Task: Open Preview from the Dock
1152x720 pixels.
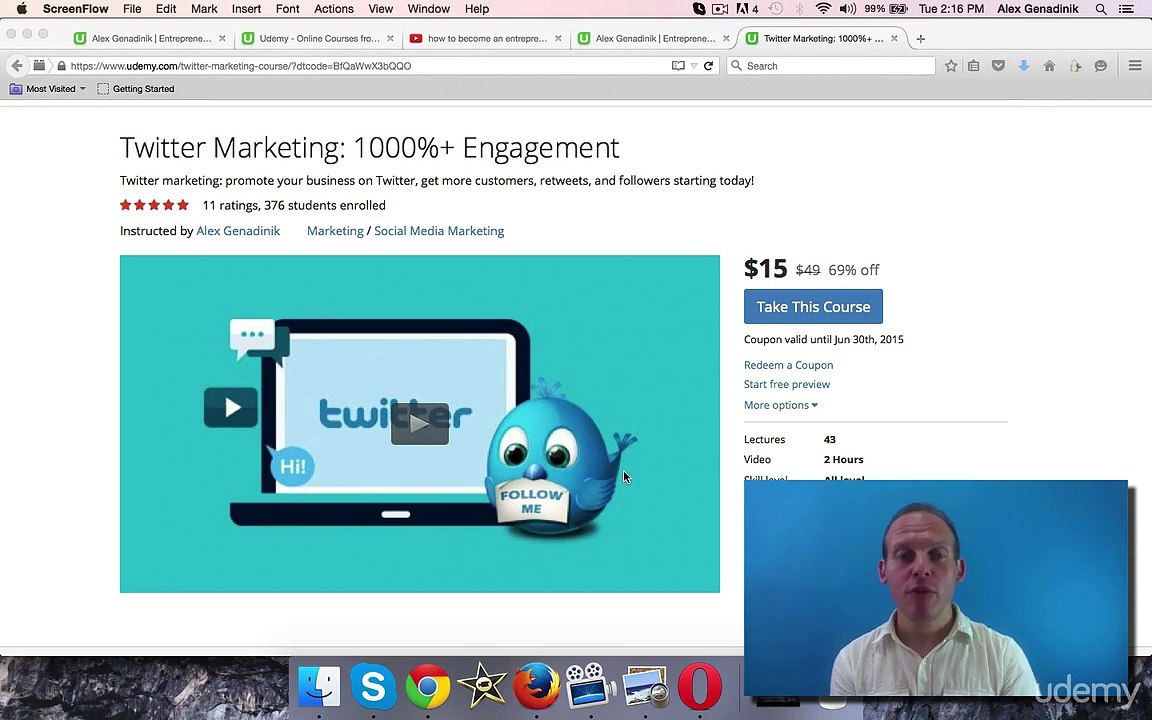Action: tap(645, 686)
